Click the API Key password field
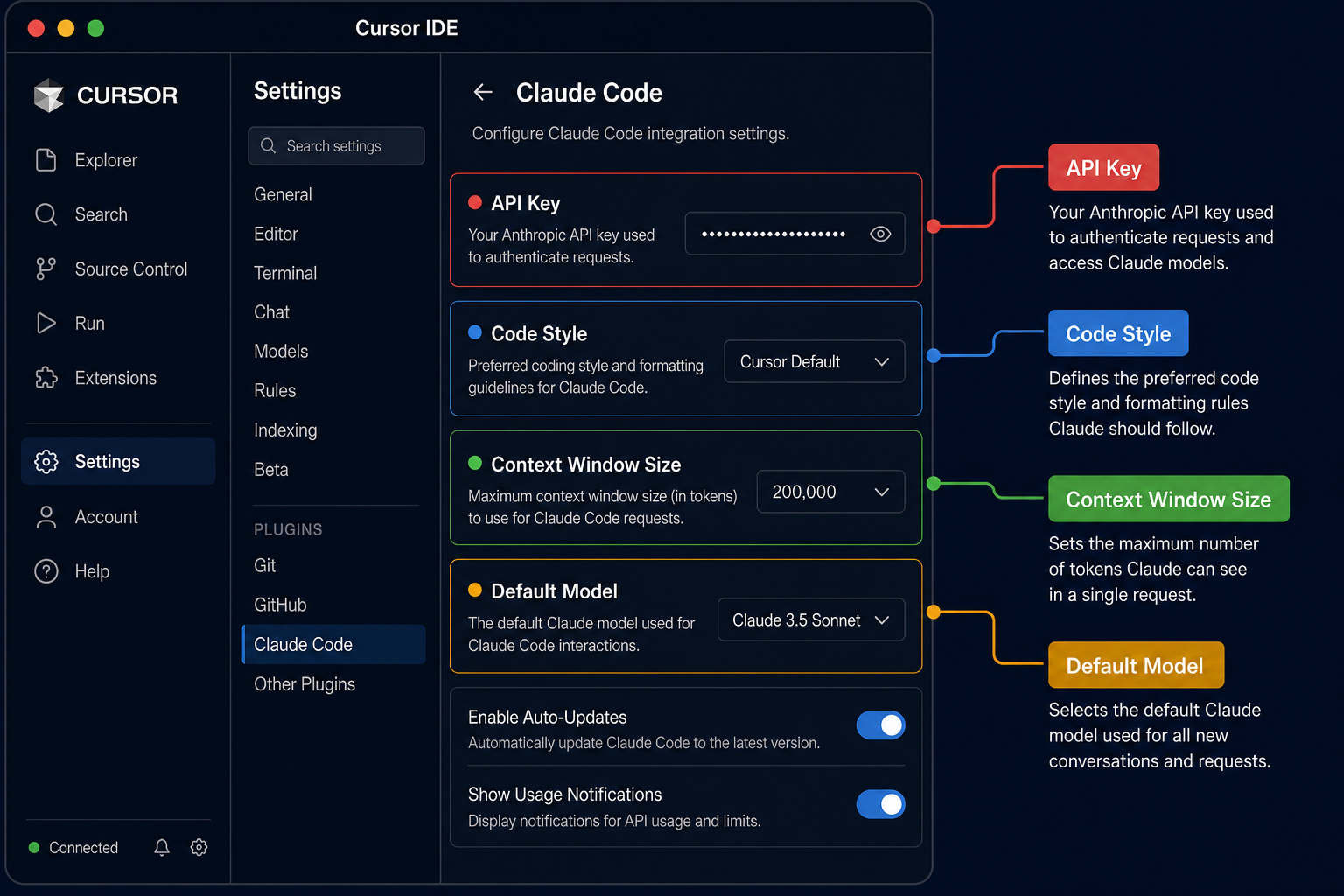Image resolution: width=1344 pixels, height=896 pixels. pyautogui.click(x=794, y=234)
